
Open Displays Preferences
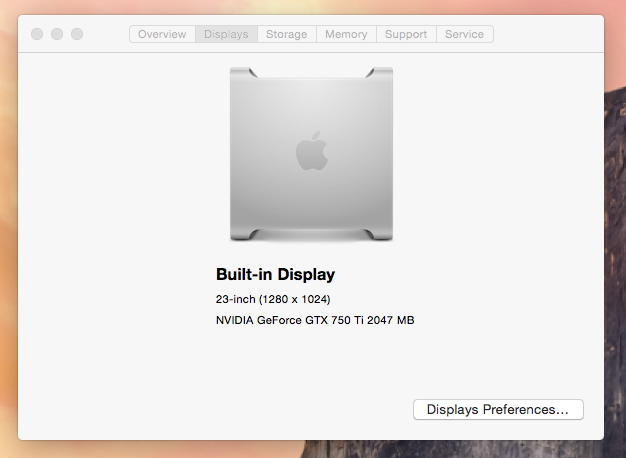point(498,409)
